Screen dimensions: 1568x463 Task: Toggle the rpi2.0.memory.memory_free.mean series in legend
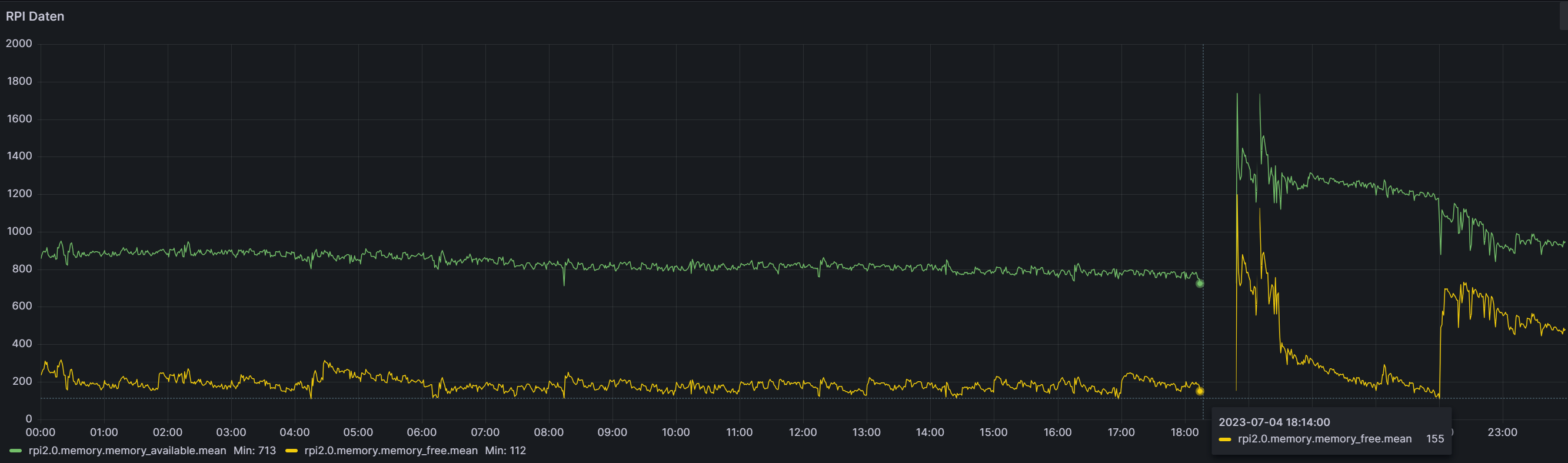click(x=391, y=451)
